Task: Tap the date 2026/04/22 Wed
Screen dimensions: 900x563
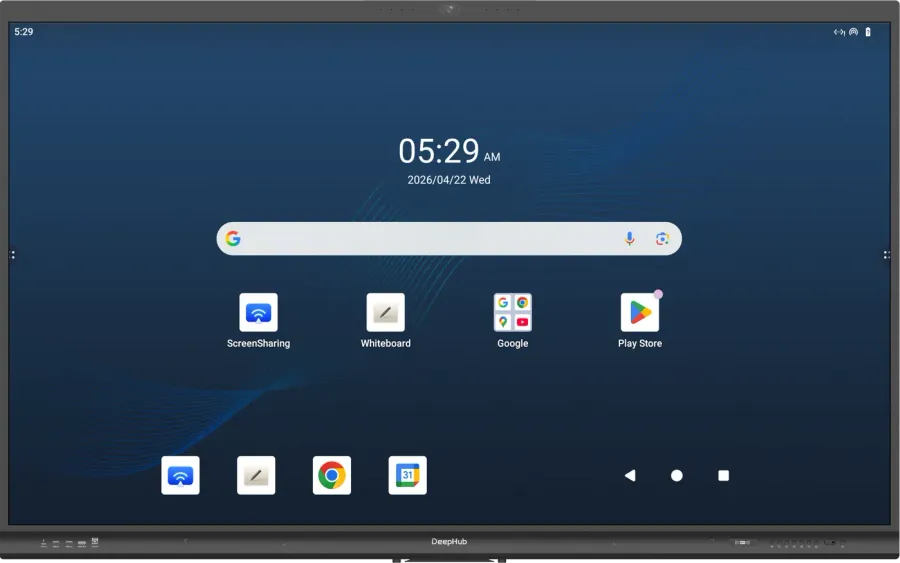Action: [x=449, y=180]
